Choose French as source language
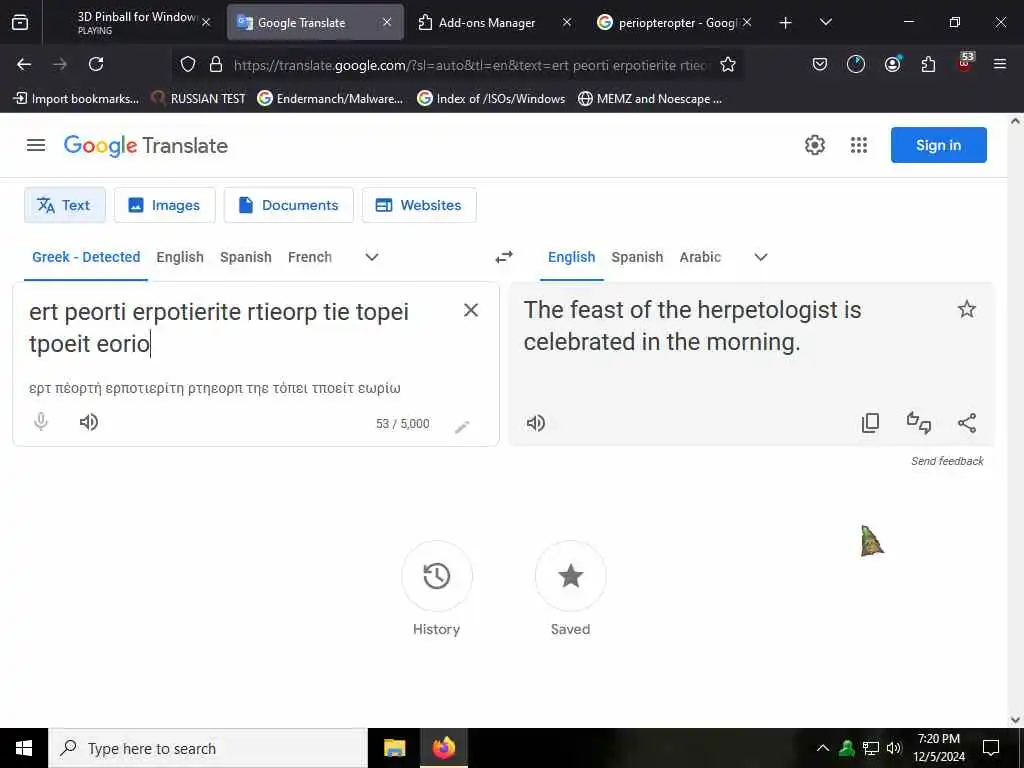This screenshot has width=1024, height=768. [x=310, y=257]
